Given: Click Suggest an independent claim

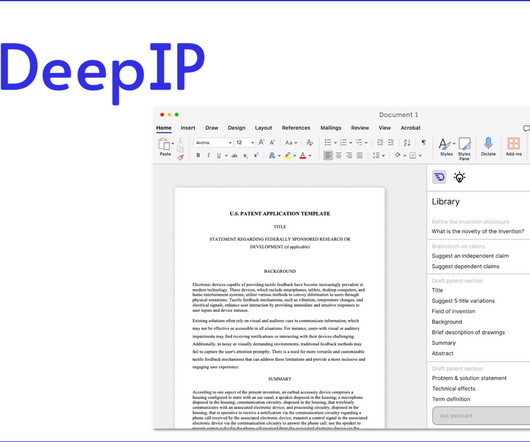Looking at the screenshot, I should click(470, 256).
